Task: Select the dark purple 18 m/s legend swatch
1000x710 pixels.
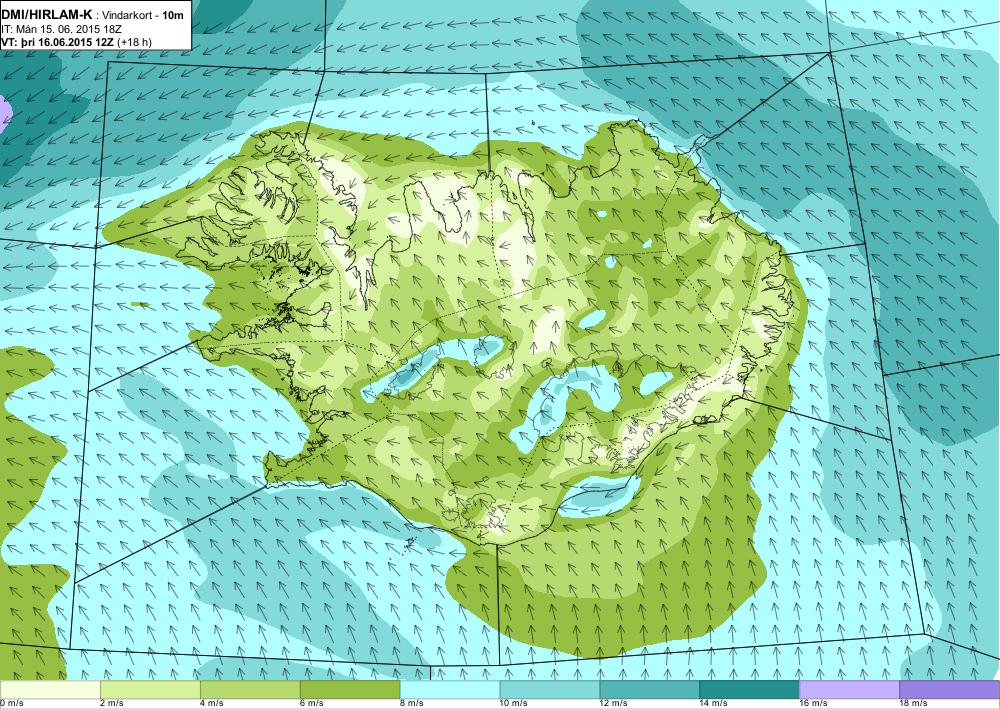Action: (x=950, y=689)
